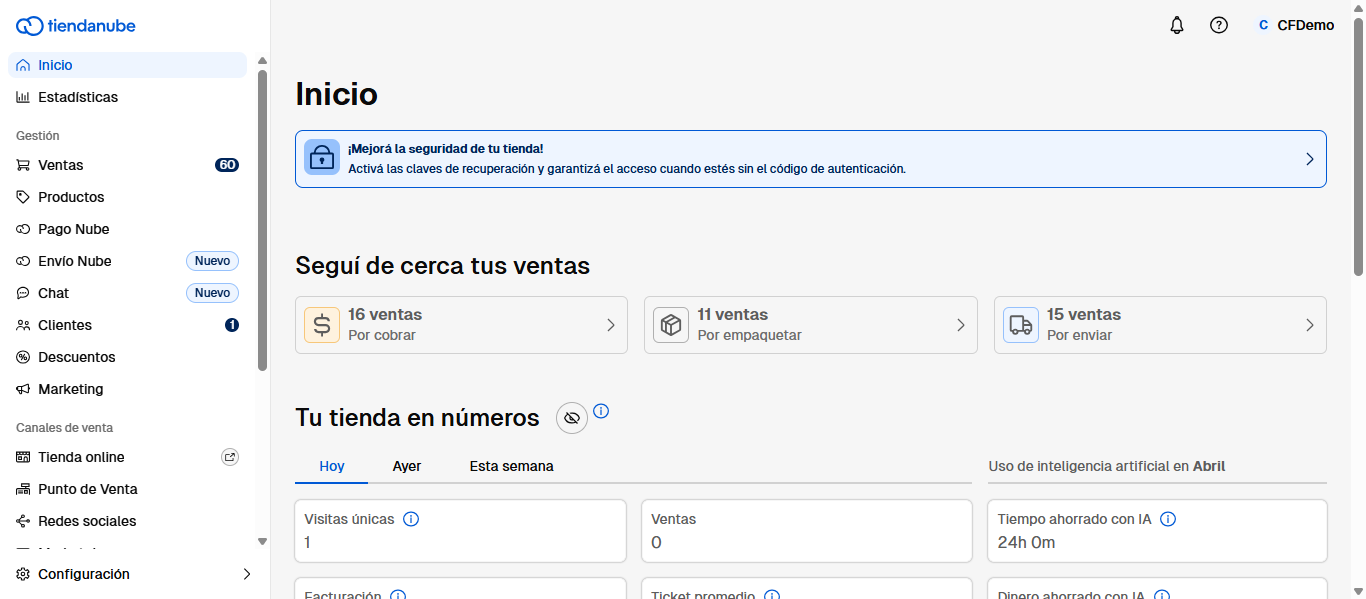
Task: Click the info icon next to the hide numbers button
Action: (x=601, y=411)
